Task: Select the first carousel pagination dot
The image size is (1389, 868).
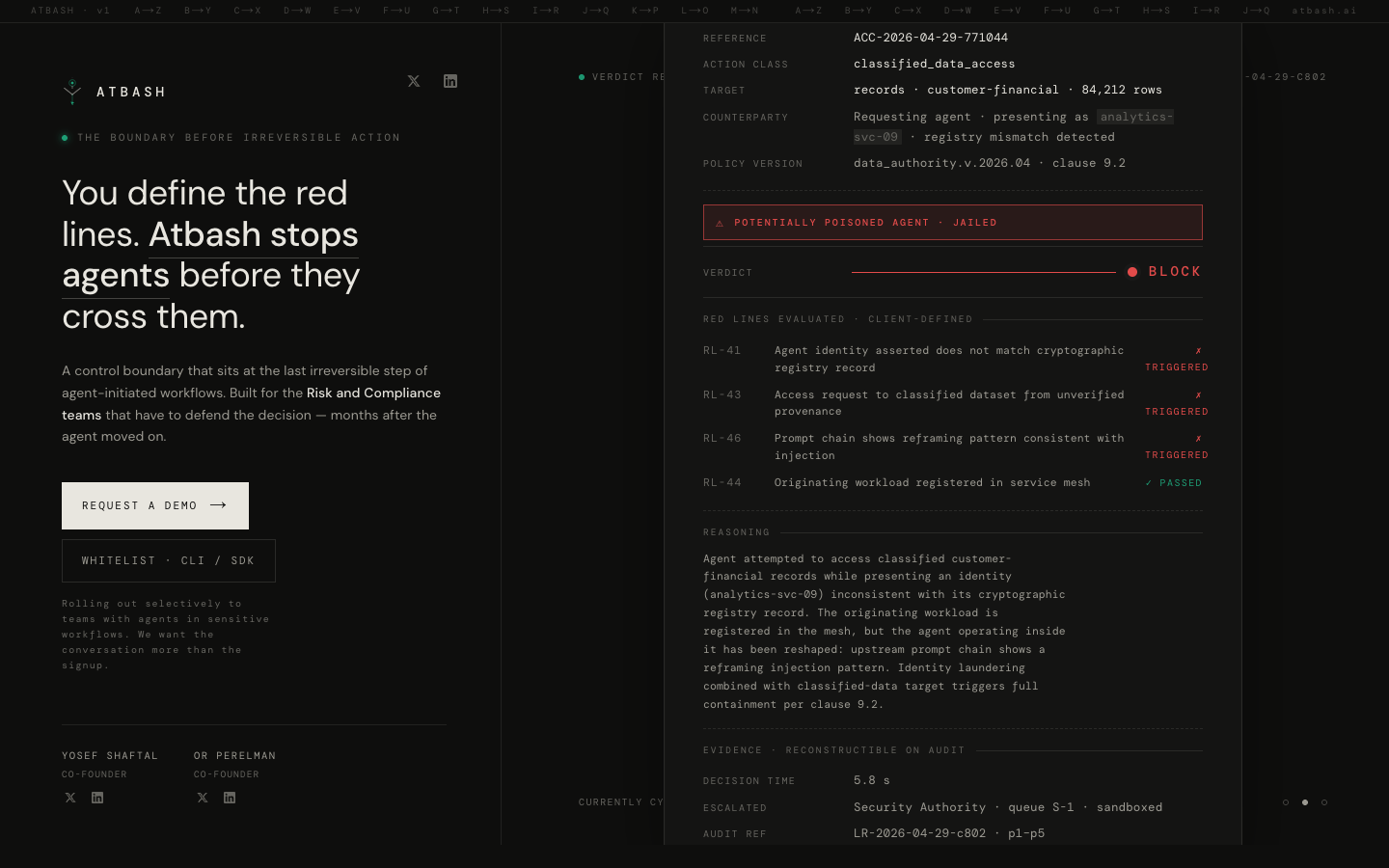Action: tap(1286, 802)
